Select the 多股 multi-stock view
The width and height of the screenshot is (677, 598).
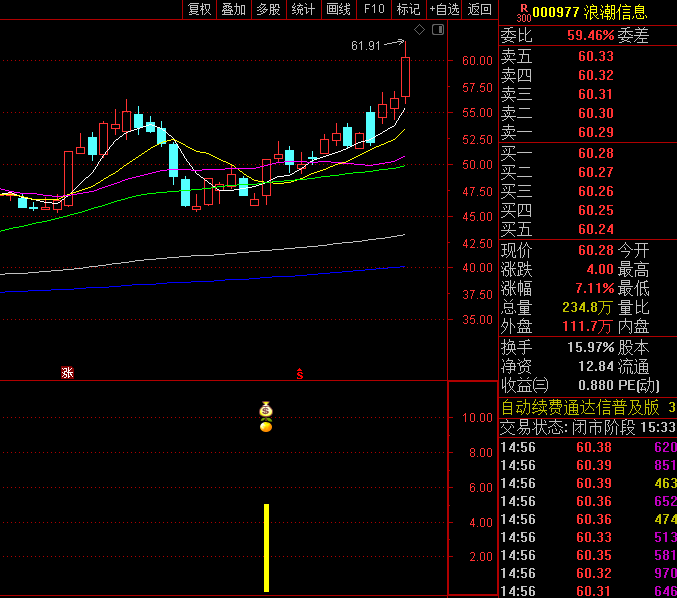coord(269,9)
